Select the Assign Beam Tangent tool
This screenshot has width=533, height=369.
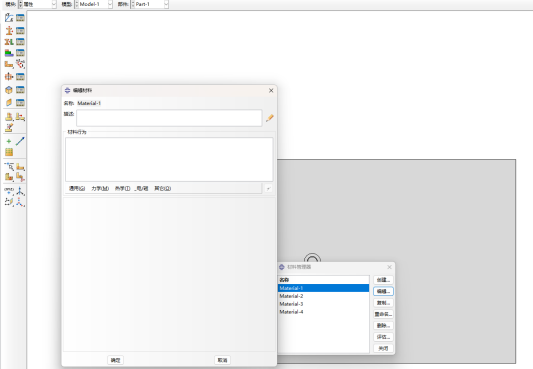(20, 117)
